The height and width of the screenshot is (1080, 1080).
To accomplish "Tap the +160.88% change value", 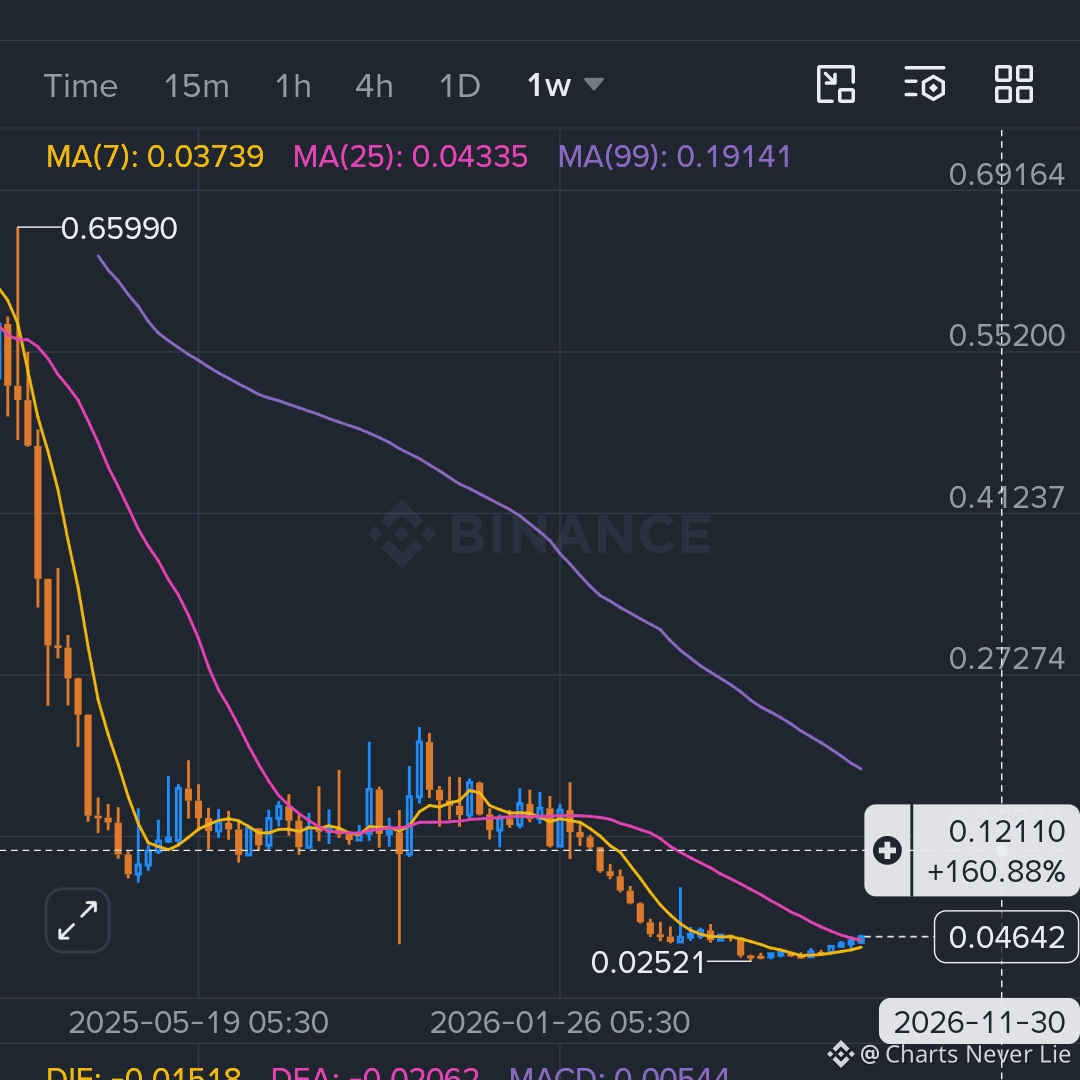I will 996,872.
